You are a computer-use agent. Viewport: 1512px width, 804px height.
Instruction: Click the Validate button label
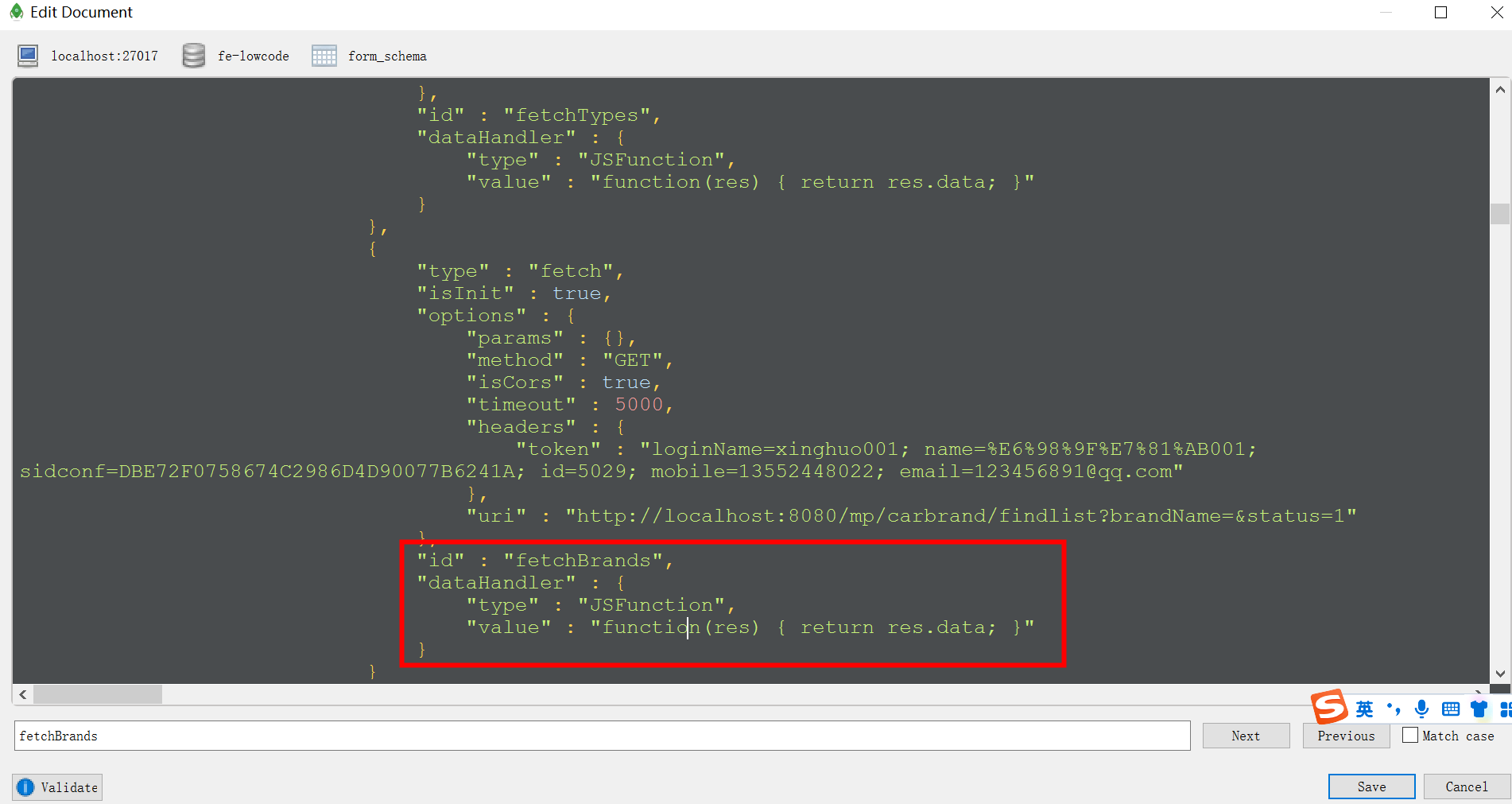69,787
